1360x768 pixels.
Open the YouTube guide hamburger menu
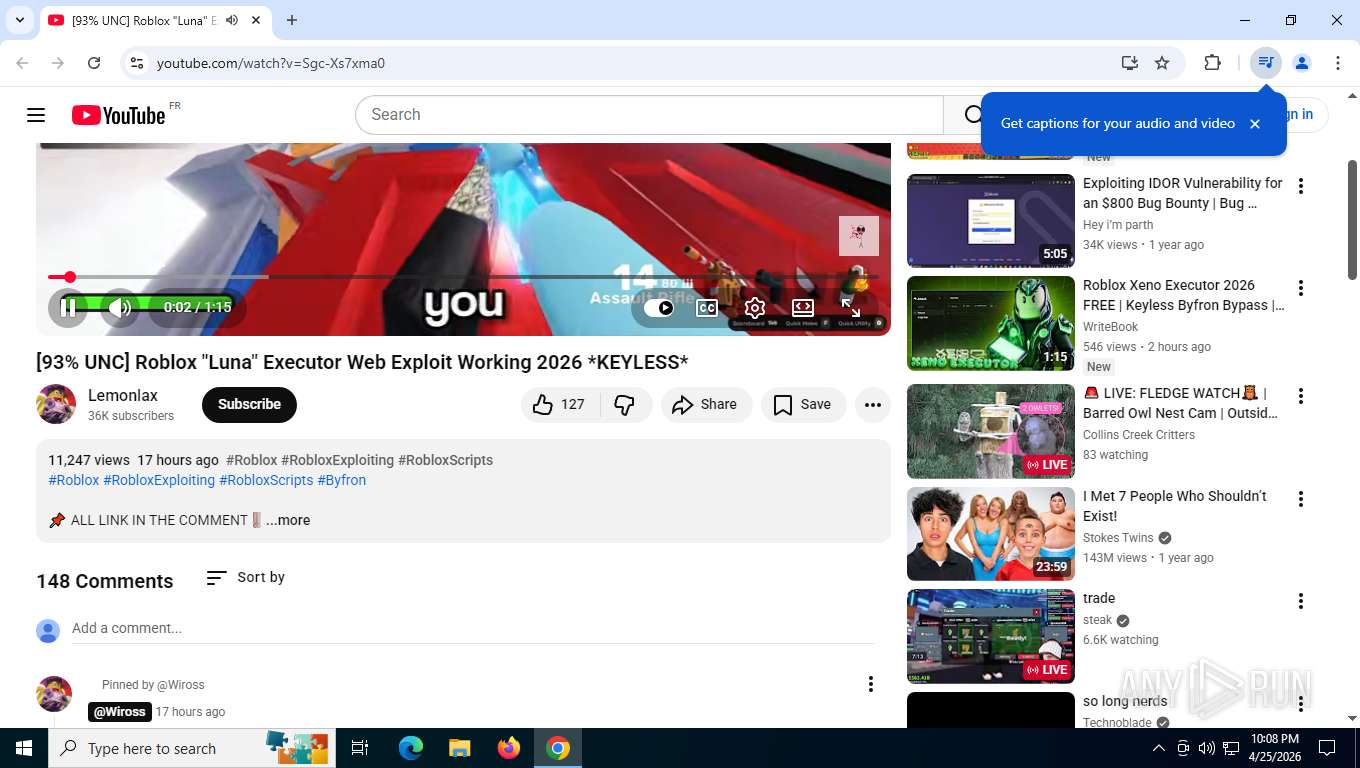[36, 115]
